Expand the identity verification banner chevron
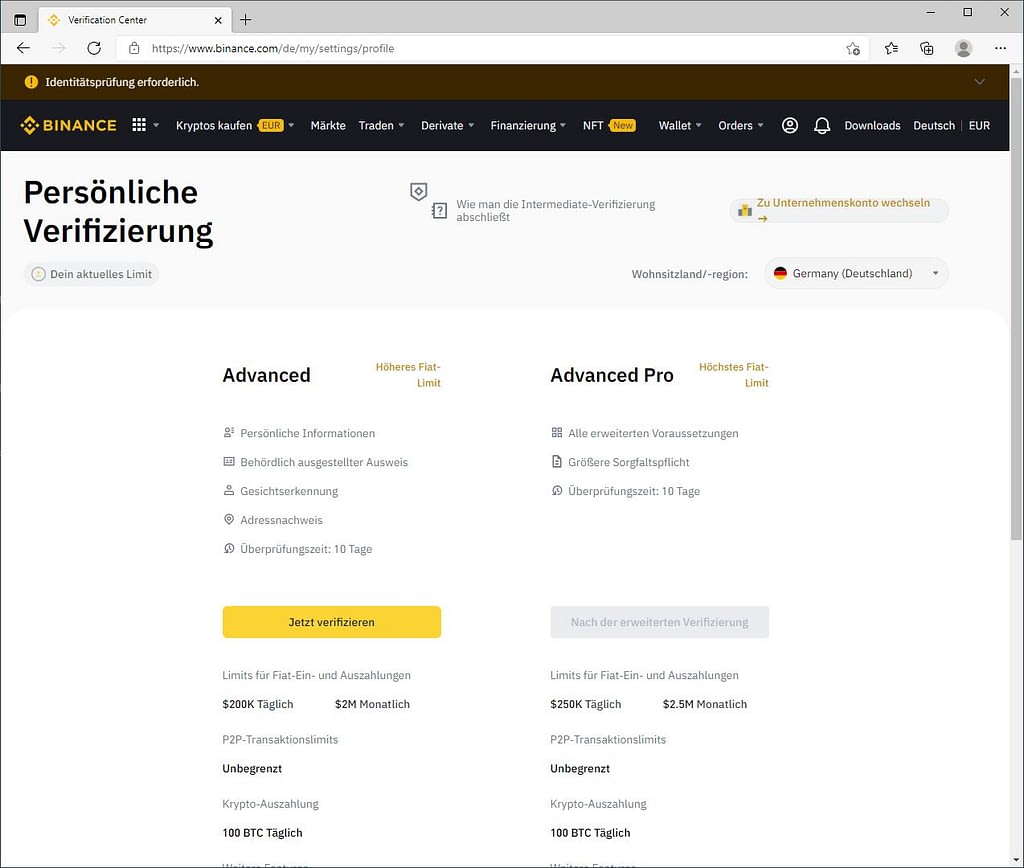The height and width of the screenshot is (868, 1024). pos(979,82)
